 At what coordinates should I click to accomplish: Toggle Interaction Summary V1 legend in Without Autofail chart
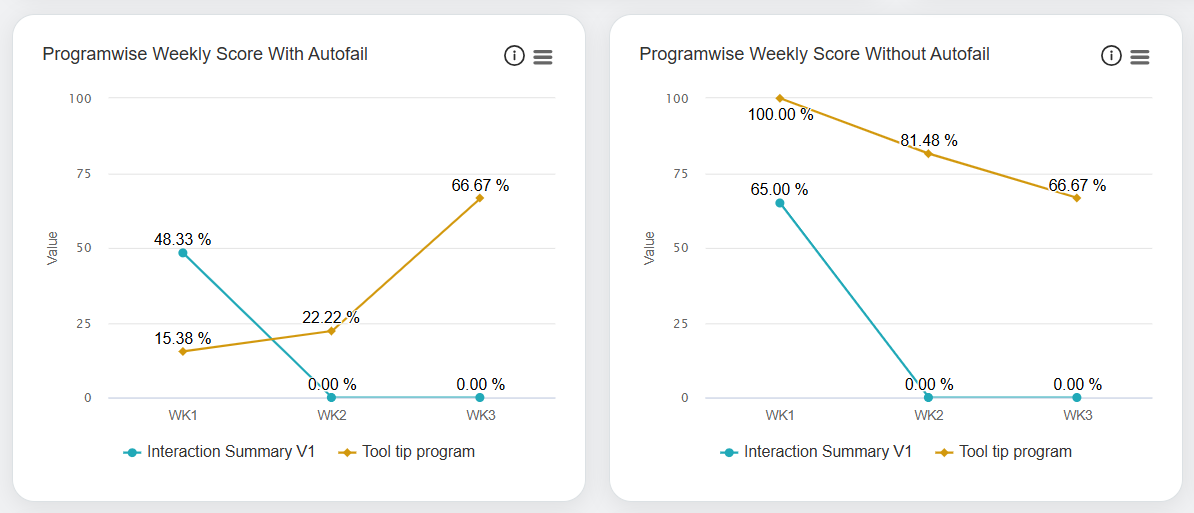[817, 452]
